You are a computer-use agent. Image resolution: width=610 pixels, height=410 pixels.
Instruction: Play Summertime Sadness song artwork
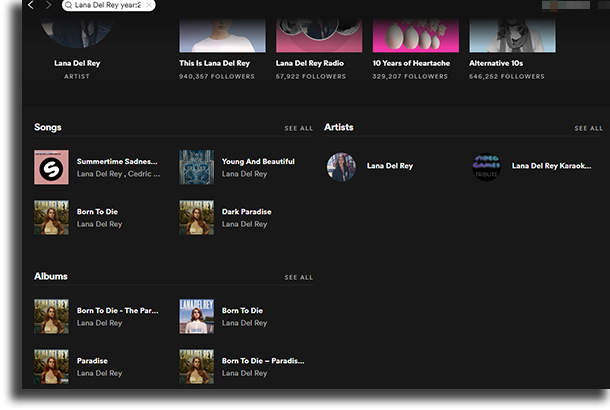click(51, 167)
